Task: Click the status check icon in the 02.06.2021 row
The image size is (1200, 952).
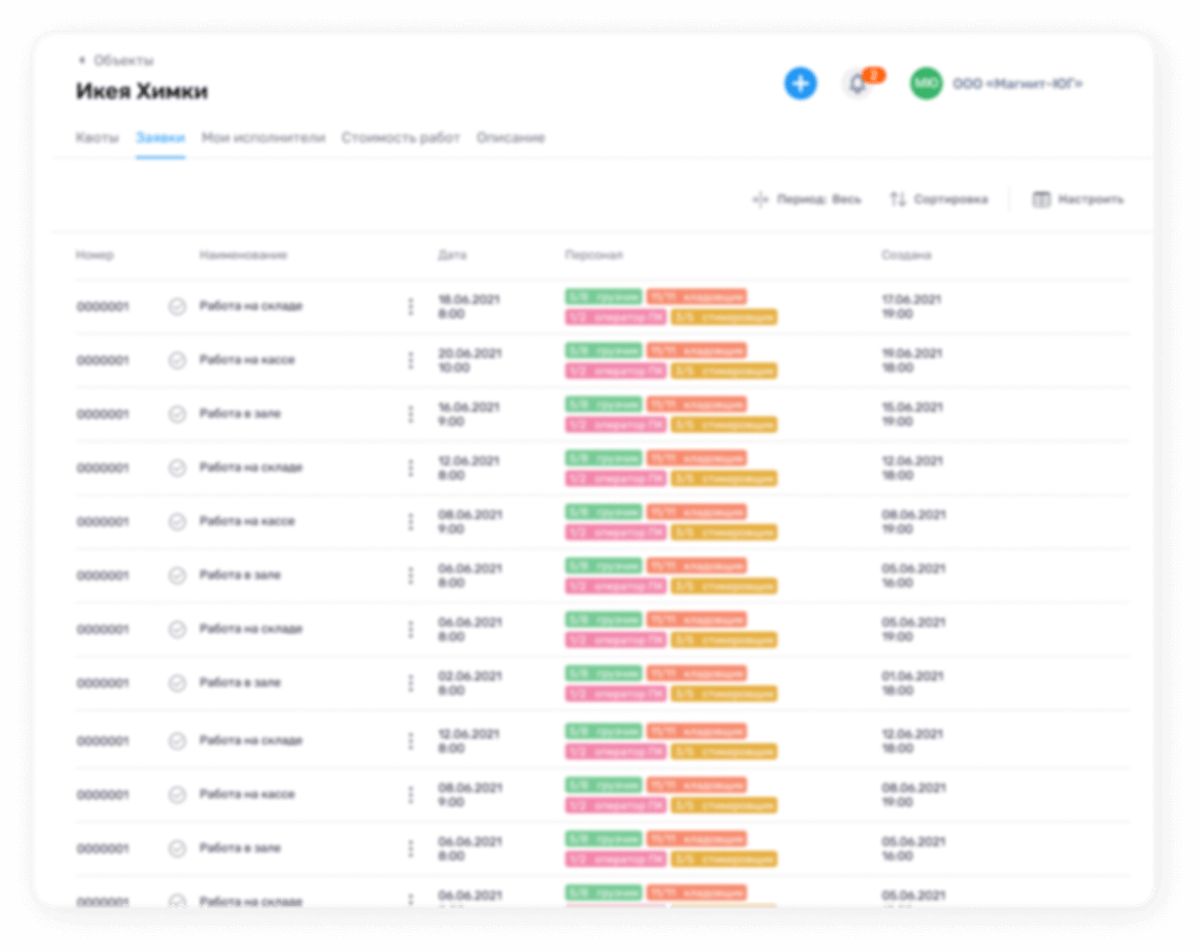Action: pos(177,684)
